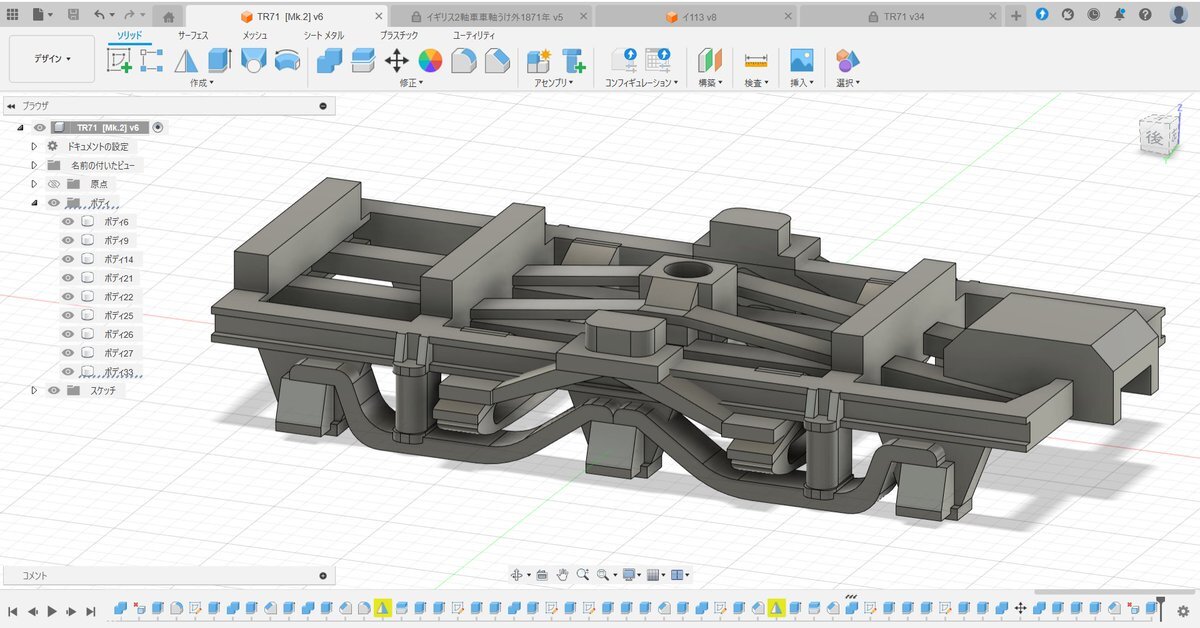Play the timeline animation

point(52,610)
